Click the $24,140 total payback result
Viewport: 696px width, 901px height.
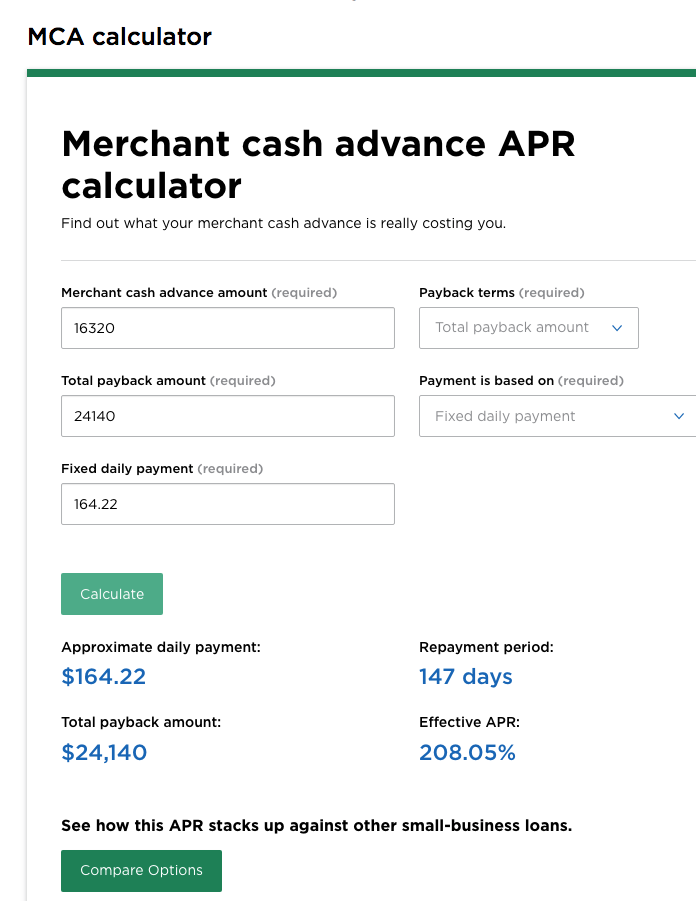click(104, 753)
